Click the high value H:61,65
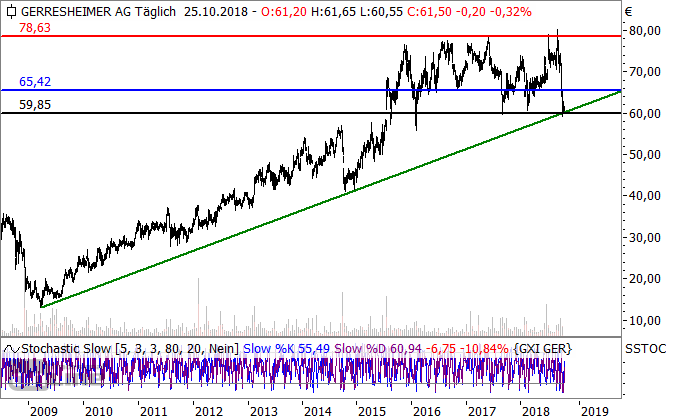Viewport: 680px width, 420px height. (333, 12)
